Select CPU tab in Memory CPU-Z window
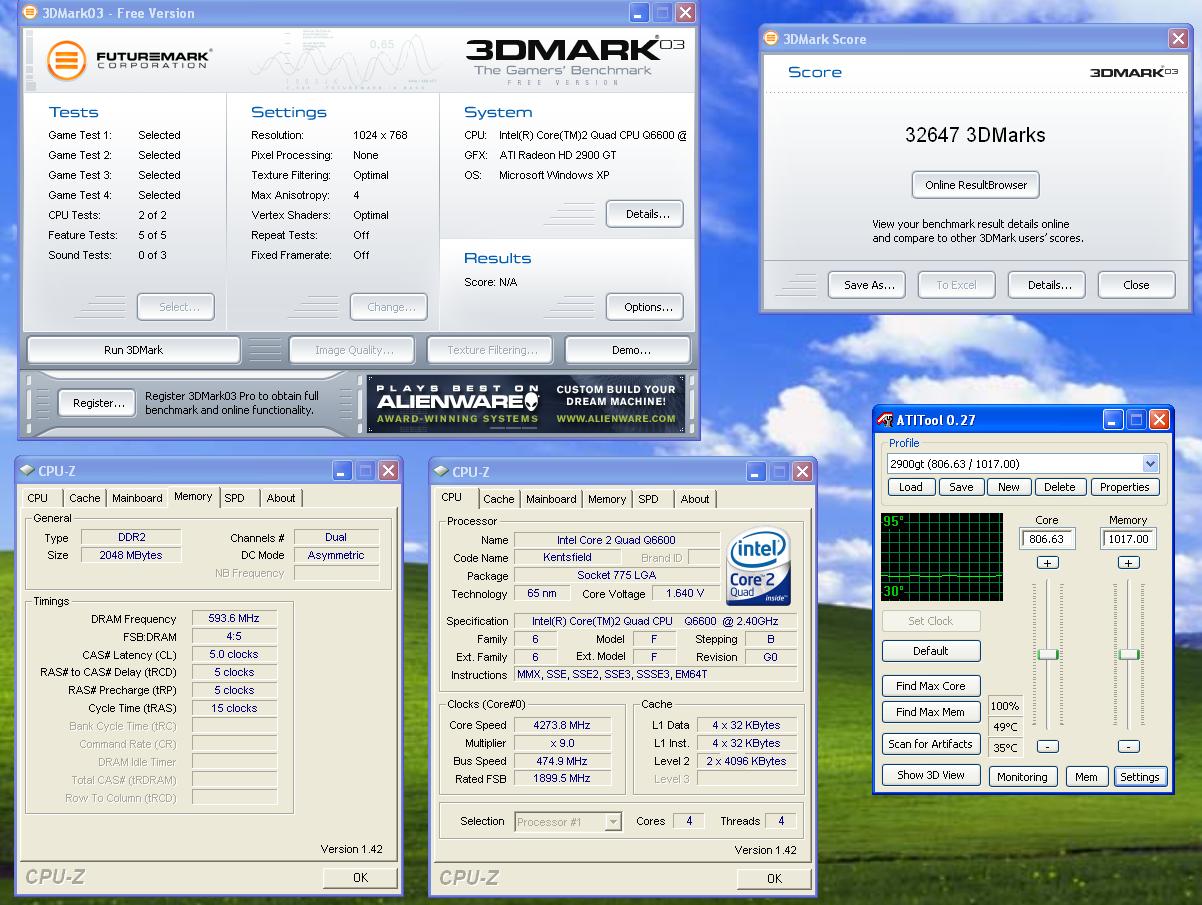 point(38,498)
